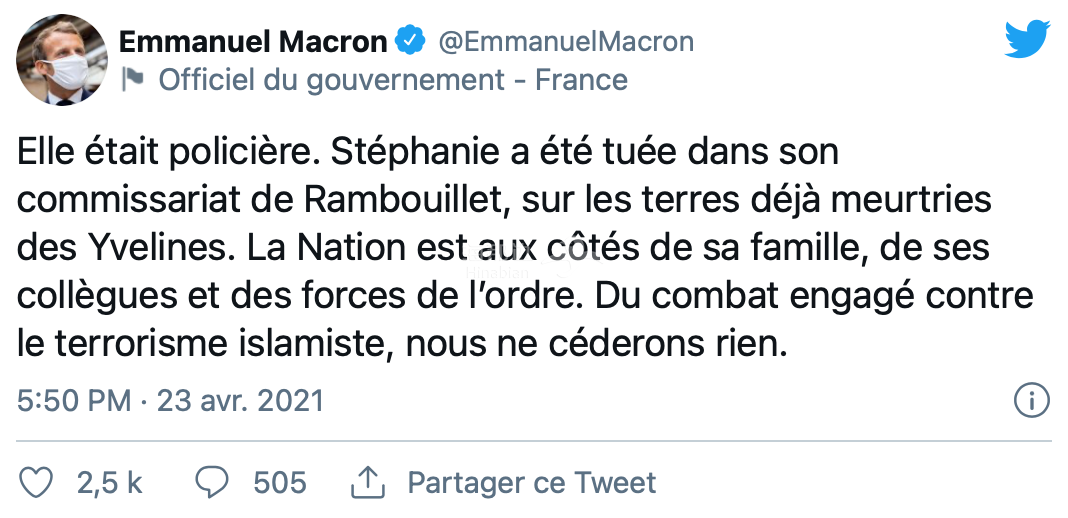The height and width of the screenshot is (518, 1068).
Task: Click the Partager ce Tweet text
Action: point(532,483)
